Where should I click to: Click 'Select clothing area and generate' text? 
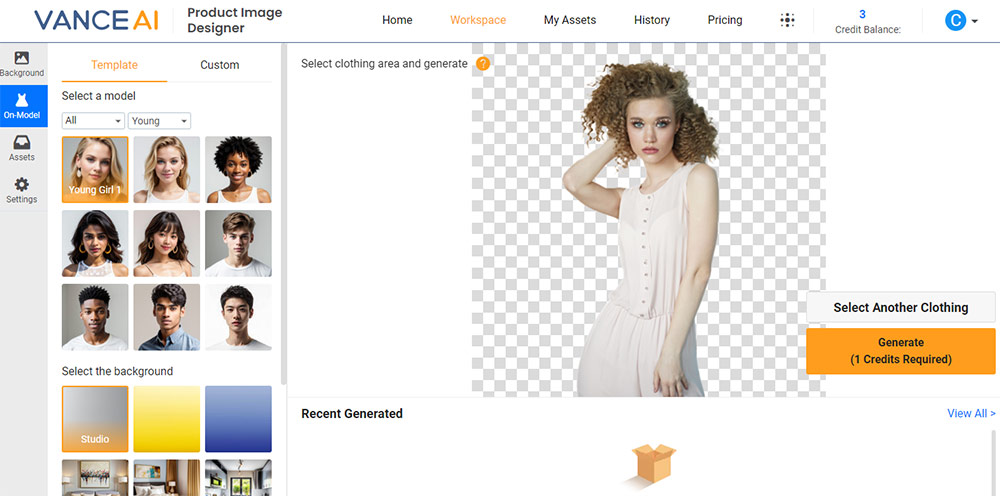coord(385,64)
